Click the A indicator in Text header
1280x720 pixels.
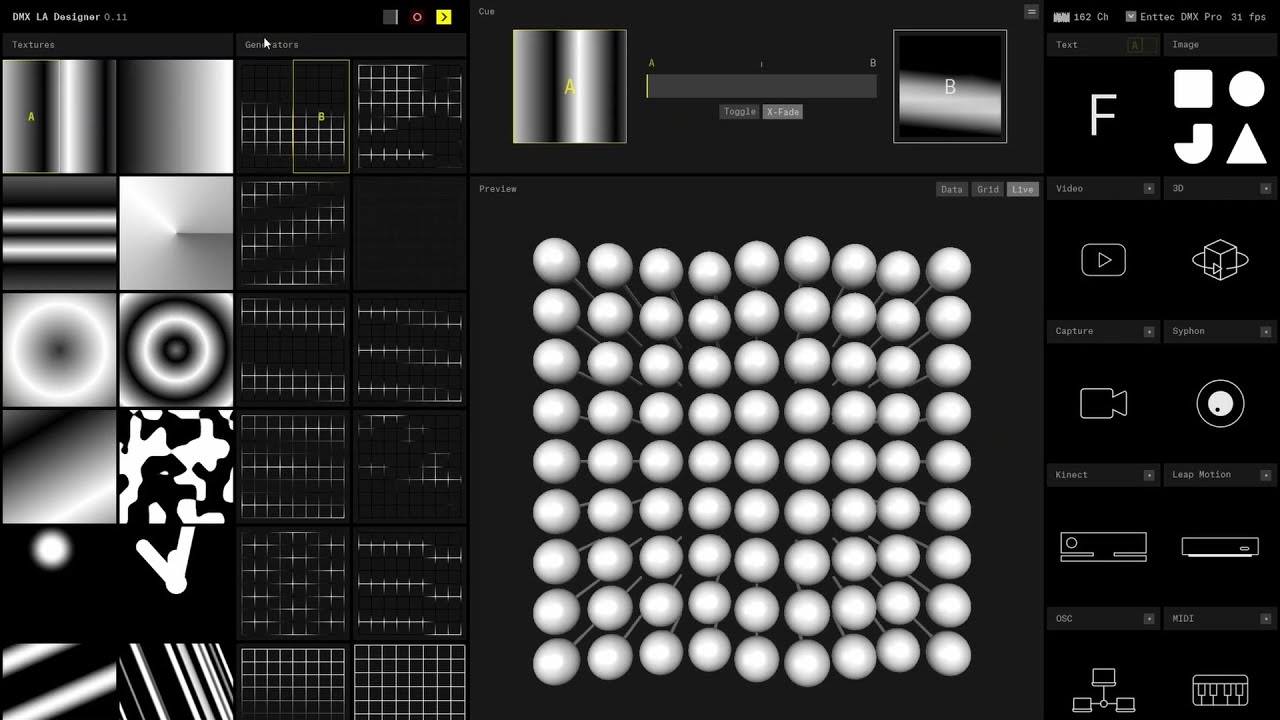[x=1134, y=45]
